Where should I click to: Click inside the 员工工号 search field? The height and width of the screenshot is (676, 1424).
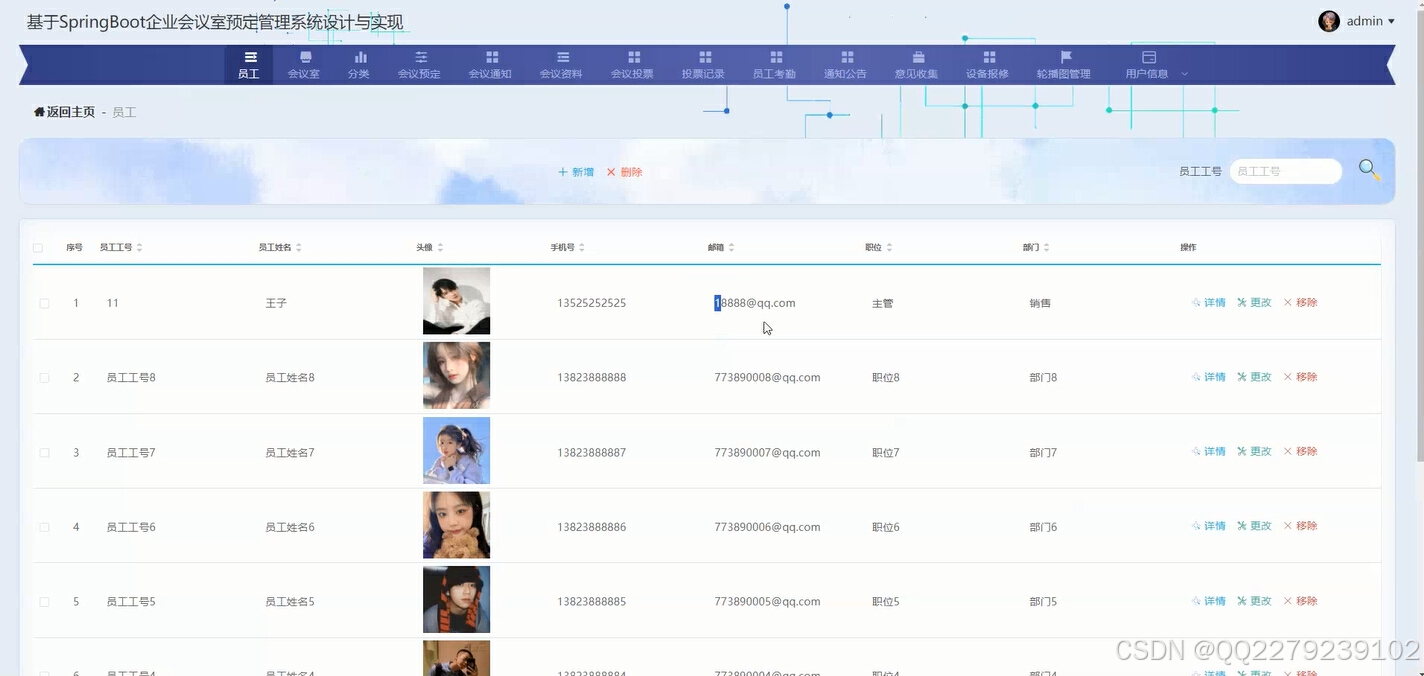click(1286, 171)
